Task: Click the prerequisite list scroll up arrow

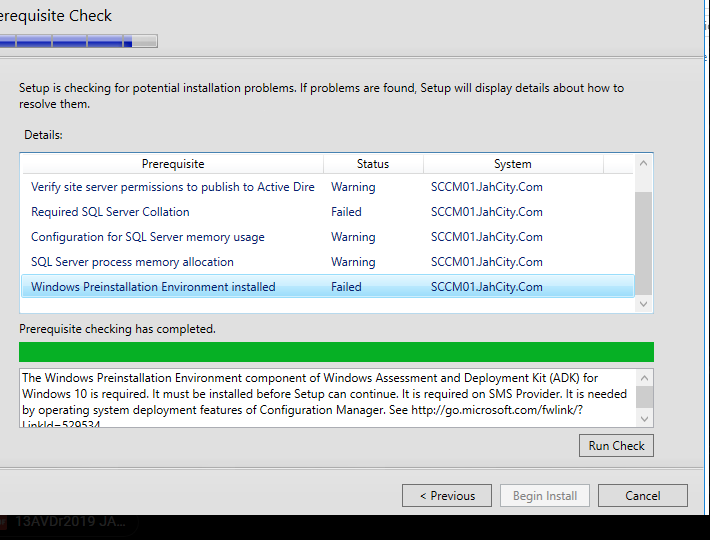Action: [644, 163]
